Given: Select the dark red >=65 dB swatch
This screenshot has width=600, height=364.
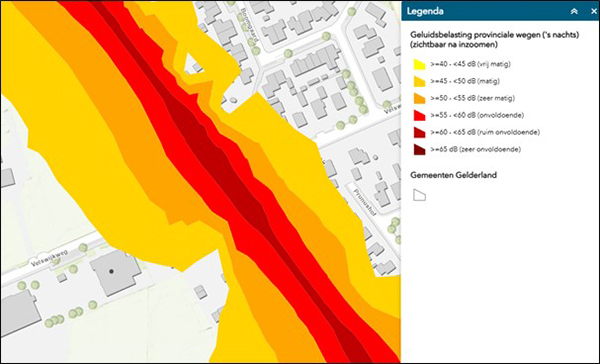Looking at the screenshot, I should (x=419, y=149).
